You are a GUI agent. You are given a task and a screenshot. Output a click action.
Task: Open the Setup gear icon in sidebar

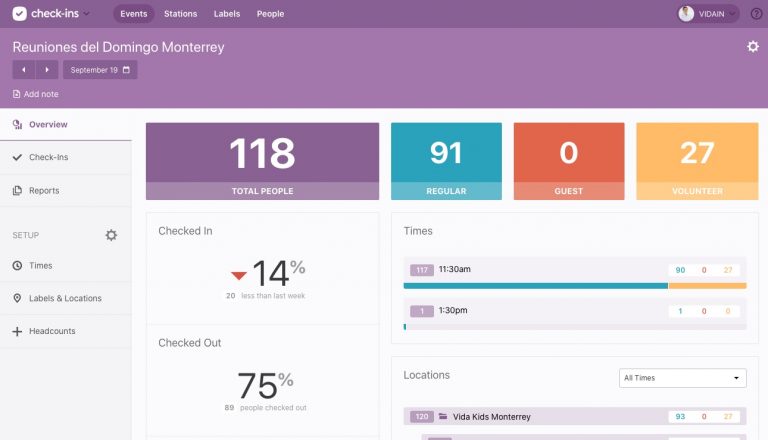[111, 235]
